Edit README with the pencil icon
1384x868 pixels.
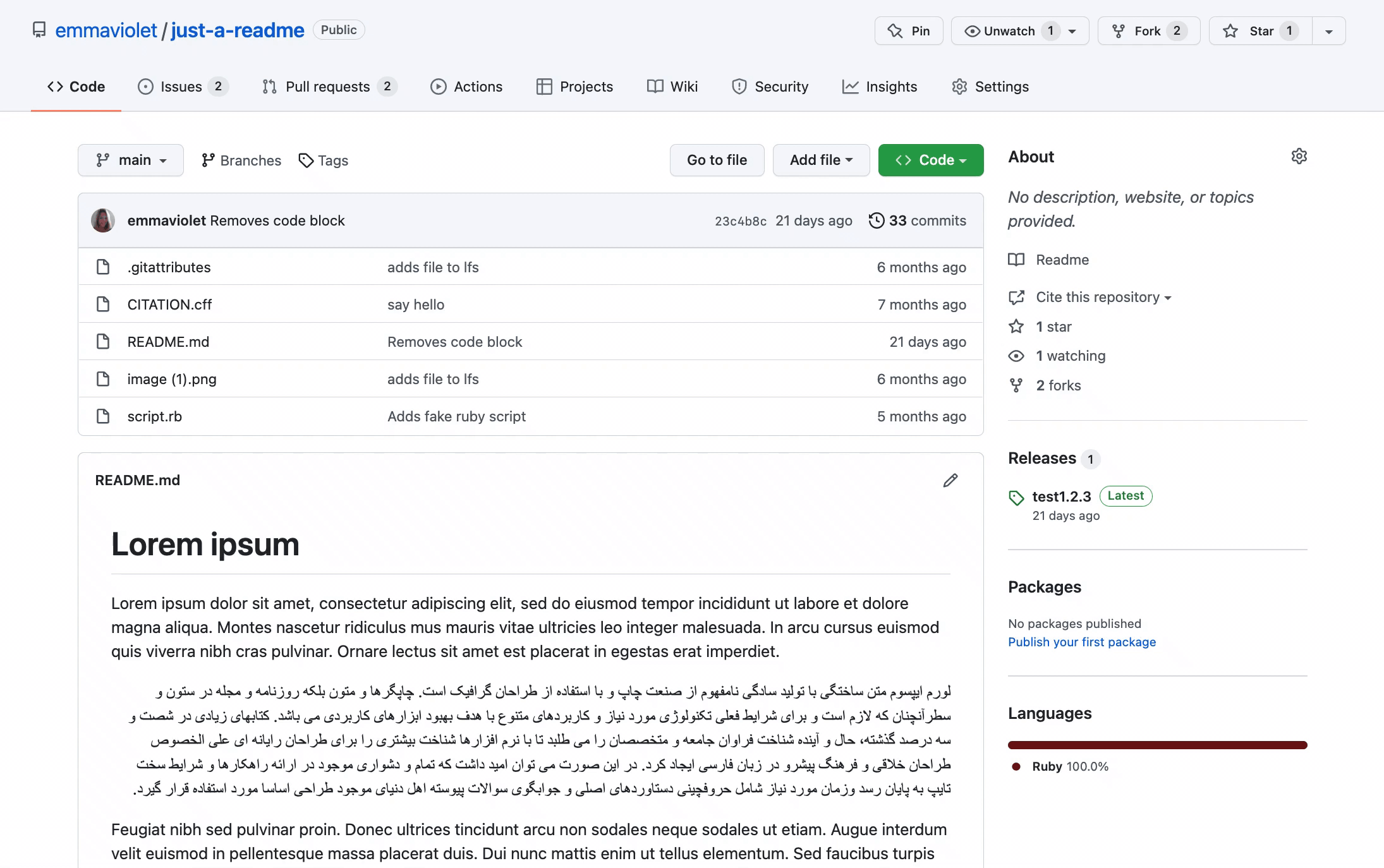(x=950, y=481)
